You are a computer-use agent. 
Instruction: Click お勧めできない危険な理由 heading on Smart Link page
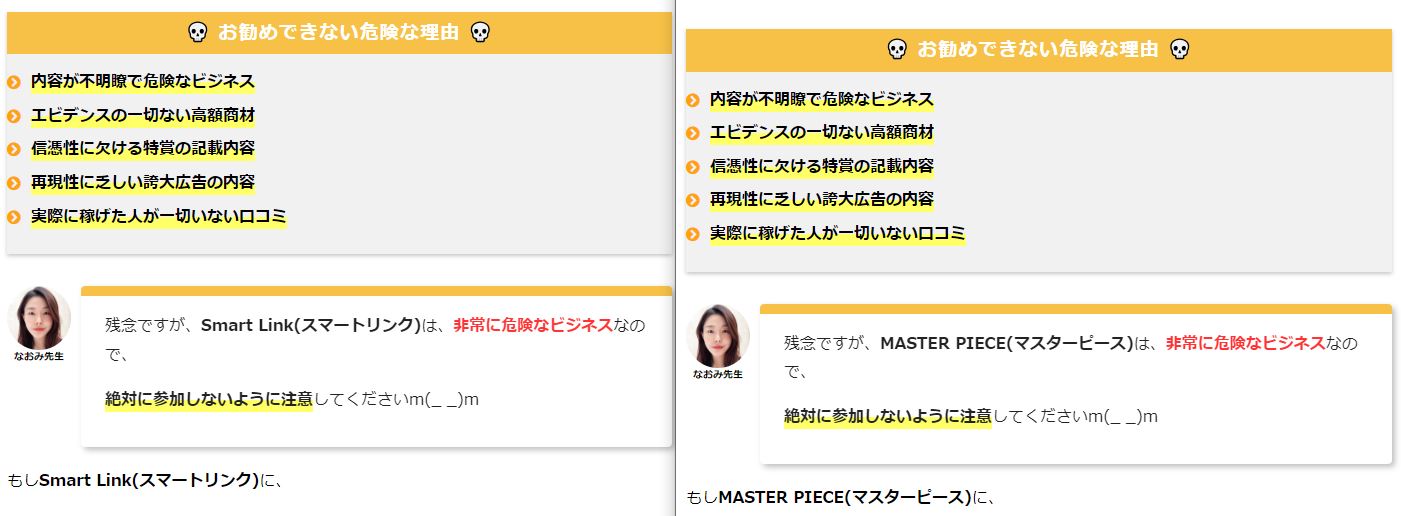(x=338, y=33)
